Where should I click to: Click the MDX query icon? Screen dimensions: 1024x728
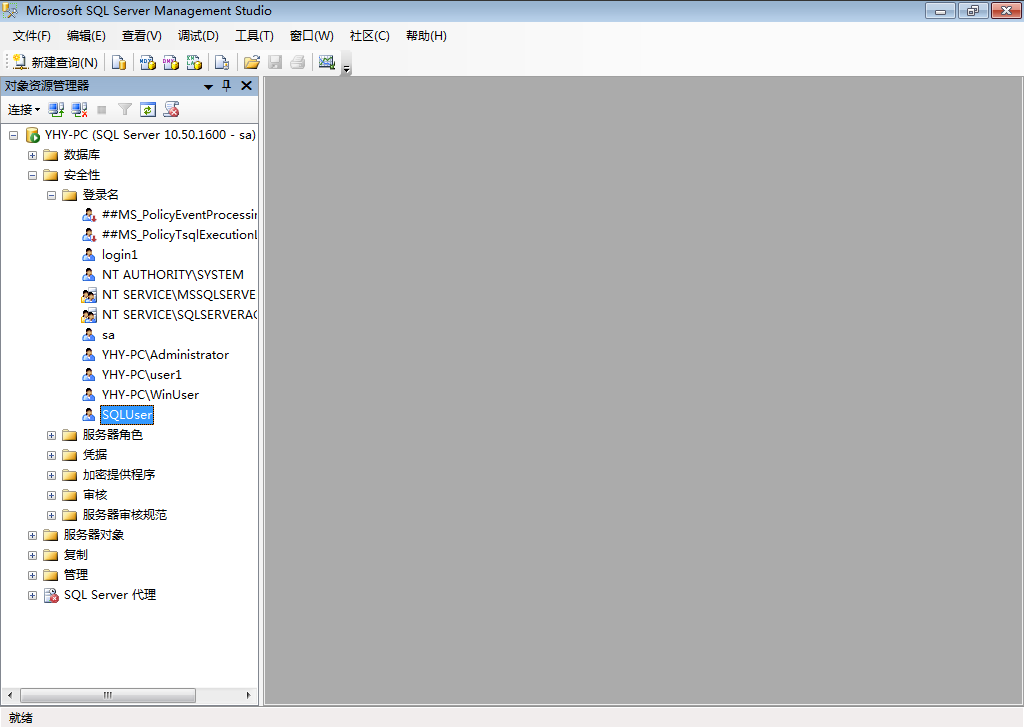(148, 62)
